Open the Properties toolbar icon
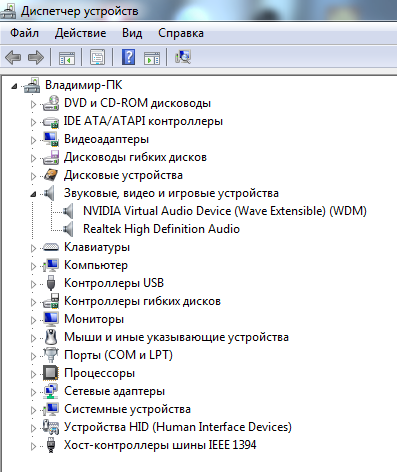The image size is (397, 472). pos(97,57)
